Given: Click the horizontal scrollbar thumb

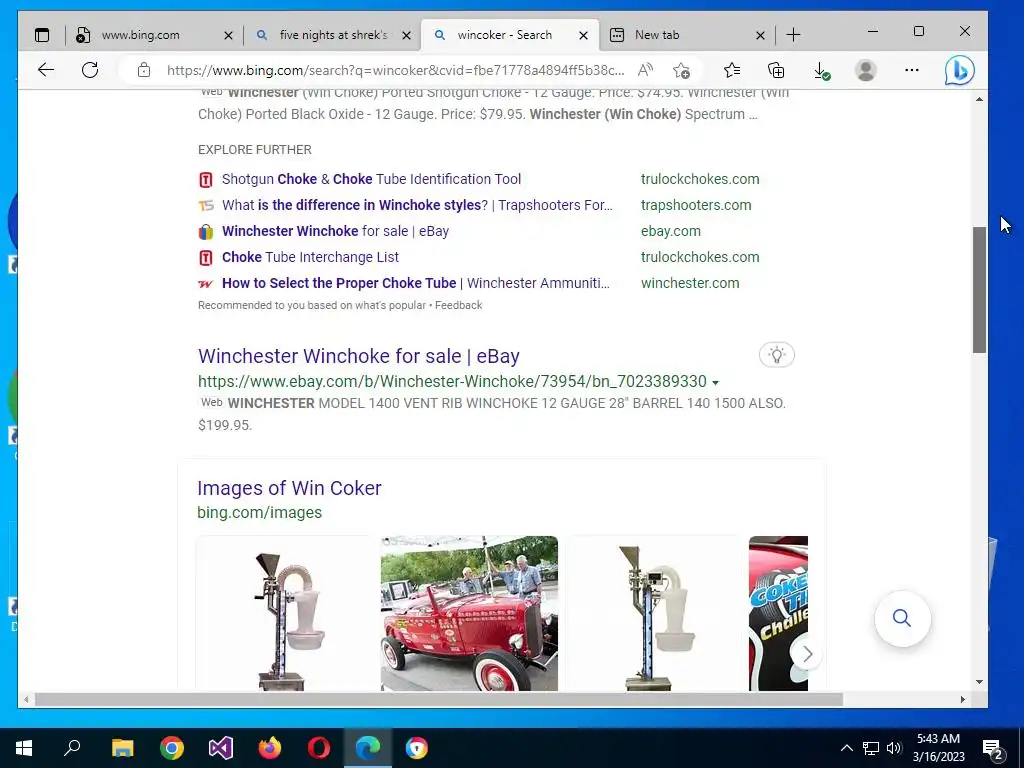Looking at the screenshot, I should 439,699.
